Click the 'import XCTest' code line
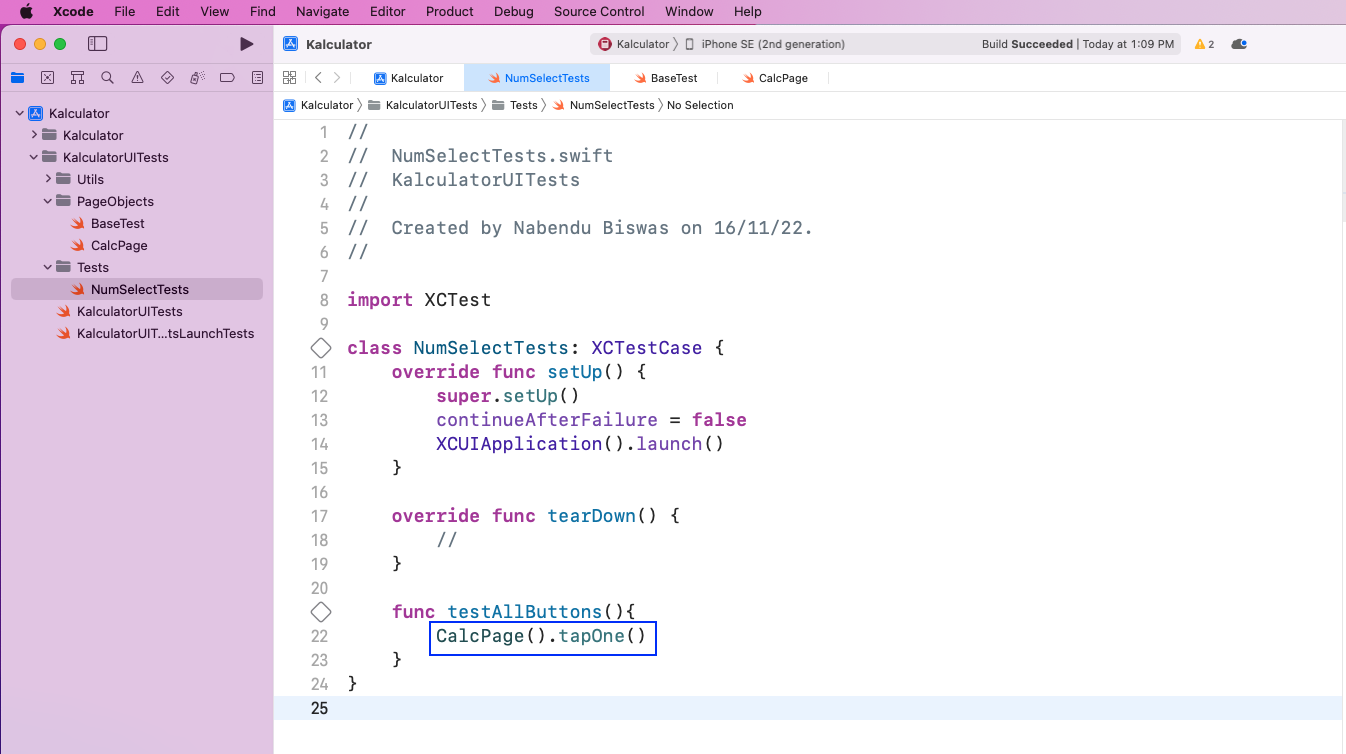1346x754 pixels. [x=419, y=300]
